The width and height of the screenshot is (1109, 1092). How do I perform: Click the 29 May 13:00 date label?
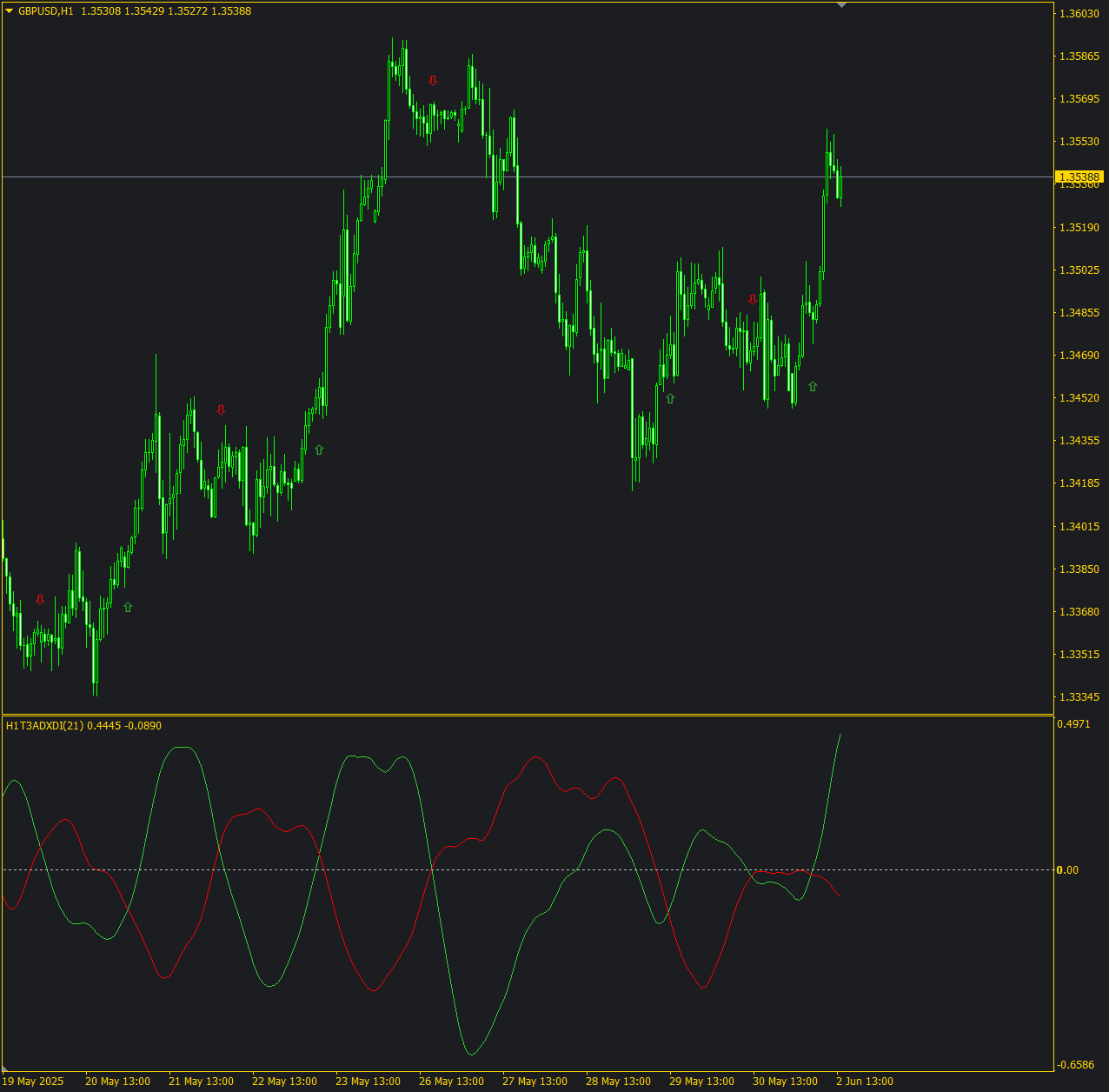coord(701,1082)
